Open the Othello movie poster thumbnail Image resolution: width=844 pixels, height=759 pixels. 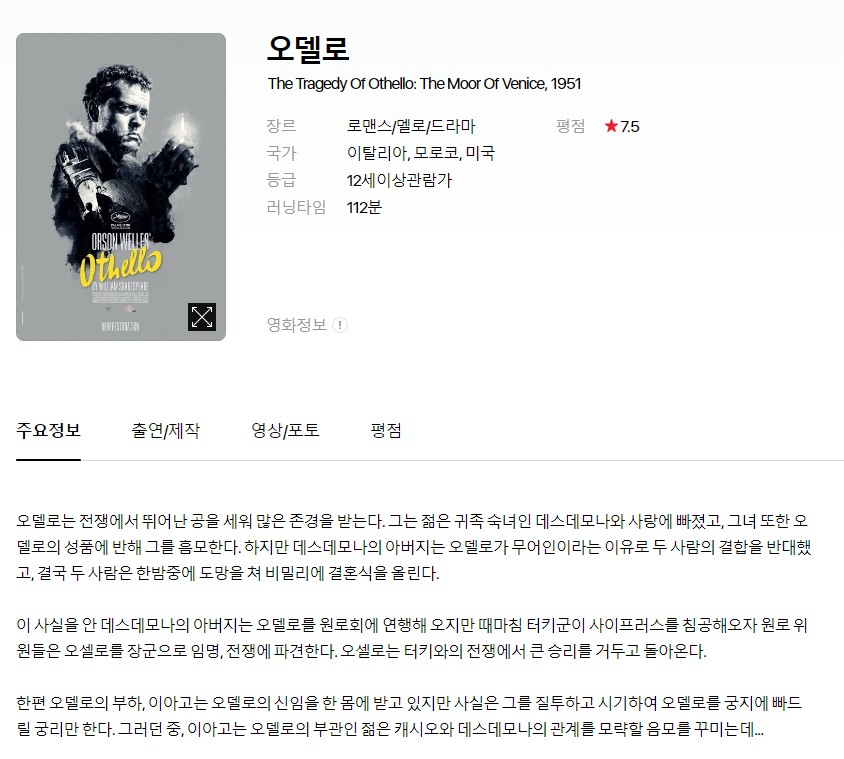pyautogui.click(x=121, y=187)
